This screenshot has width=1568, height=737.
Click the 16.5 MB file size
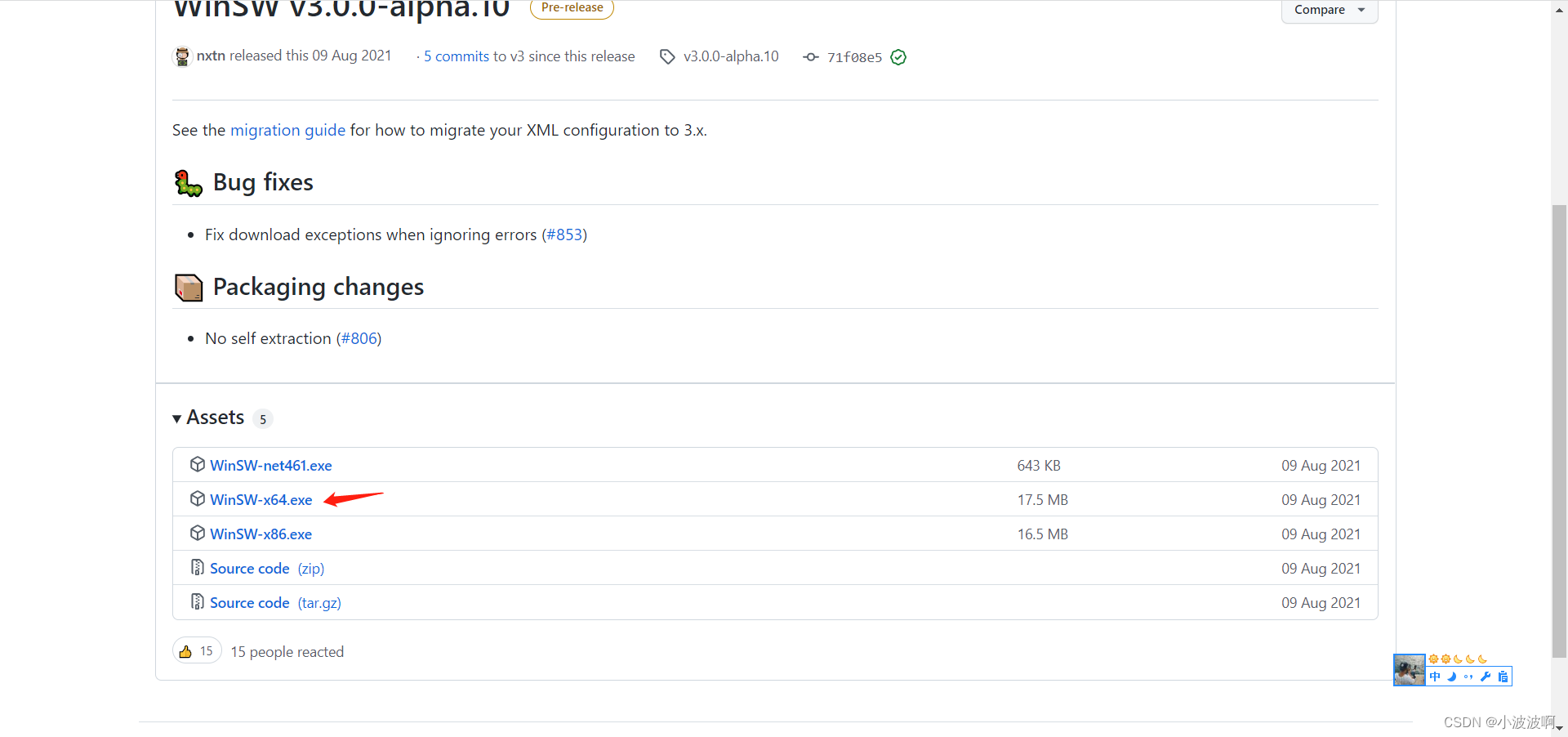click(x=1043, y=534)
